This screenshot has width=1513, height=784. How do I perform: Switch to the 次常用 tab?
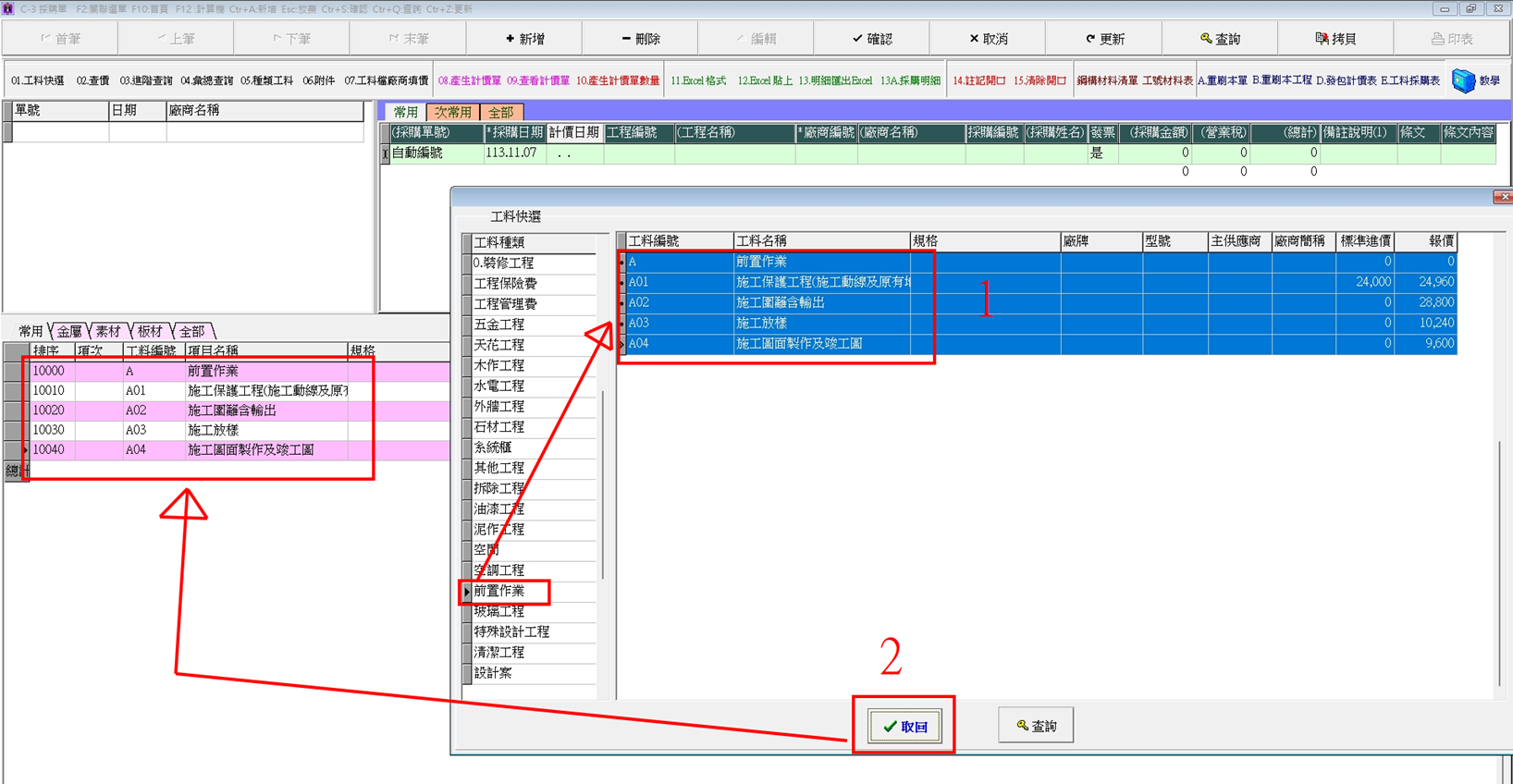coord(452,112)
